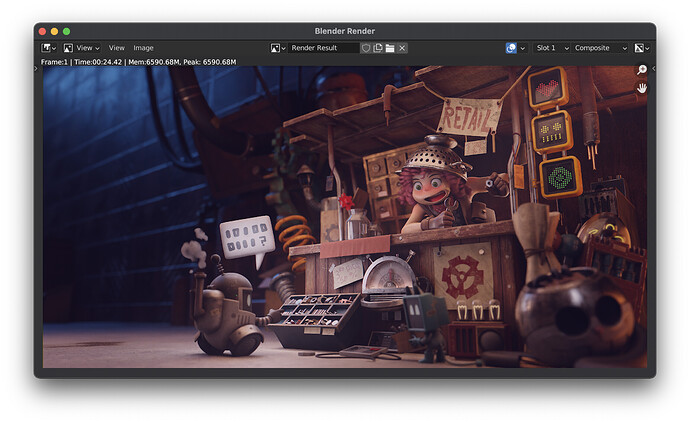Open the editor type selector dropdown
The image size is (690, 422).
48,48
